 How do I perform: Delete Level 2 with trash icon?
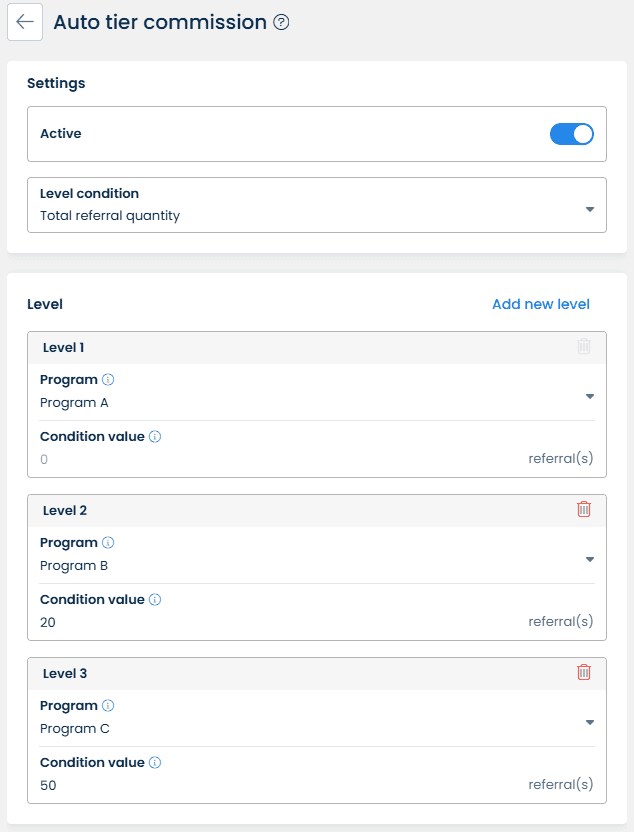(x=584, y=509)
